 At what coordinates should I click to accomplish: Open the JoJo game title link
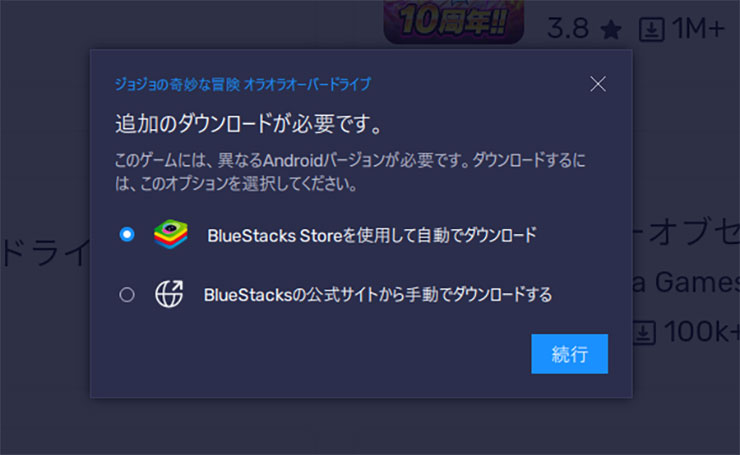pyautogui.click(x=243, y=84)
